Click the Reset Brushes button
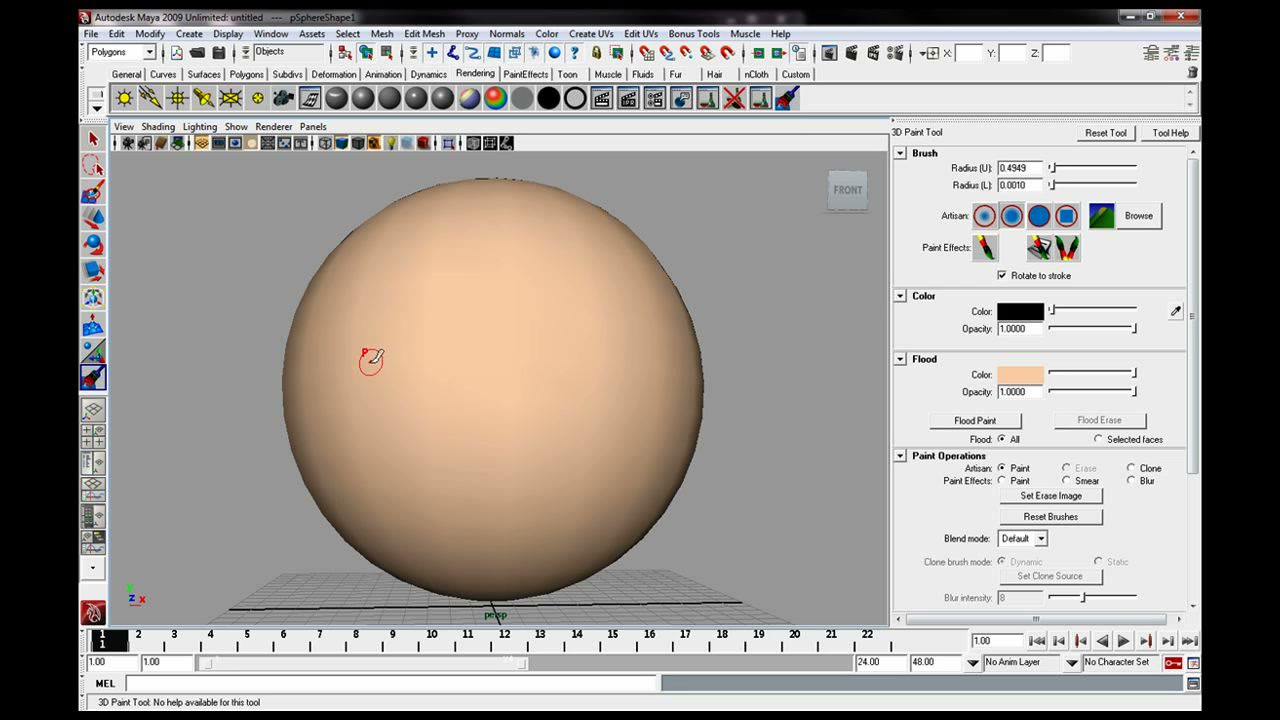This screenshot has width=1280, height=720. (x=1051, y=517)
